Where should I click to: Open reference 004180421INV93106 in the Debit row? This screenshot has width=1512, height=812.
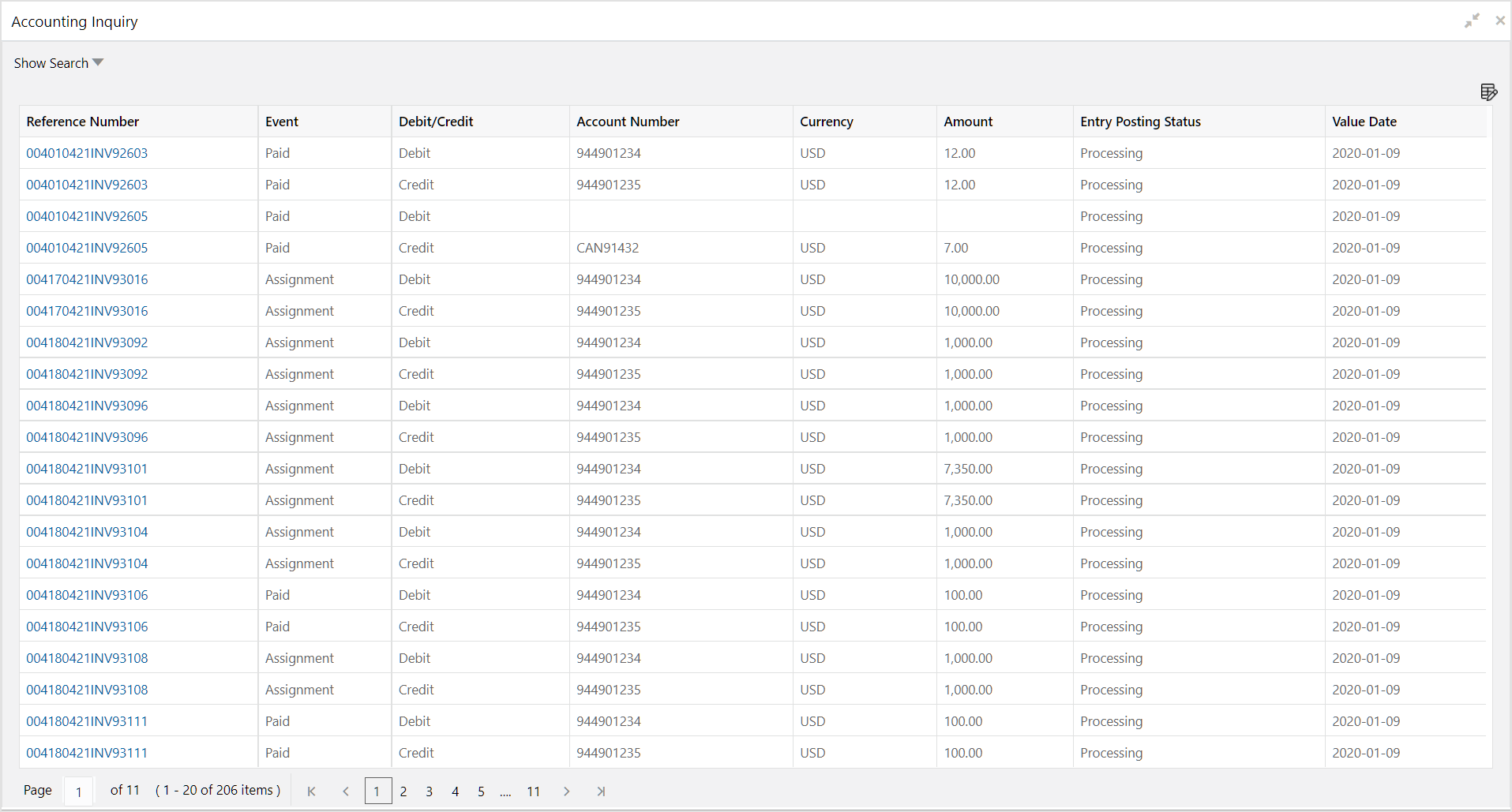pyautogui.click(x=87, y=595)
